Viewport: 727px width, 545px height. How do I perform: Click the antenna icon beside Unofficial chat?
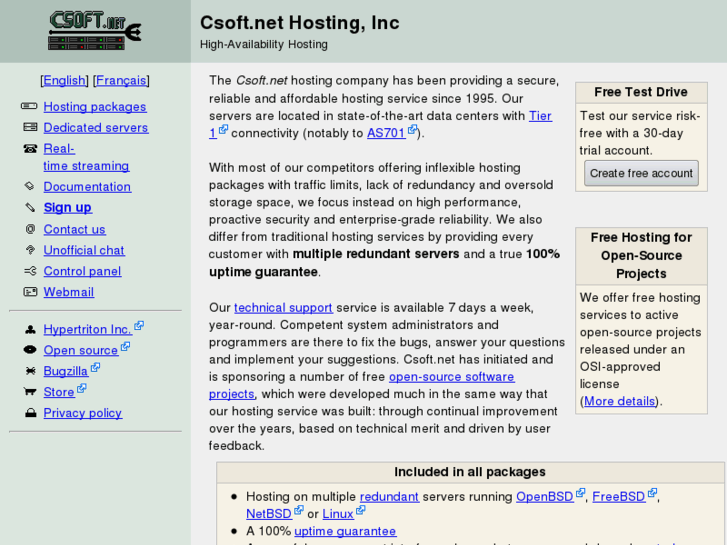tap(30, 250)
